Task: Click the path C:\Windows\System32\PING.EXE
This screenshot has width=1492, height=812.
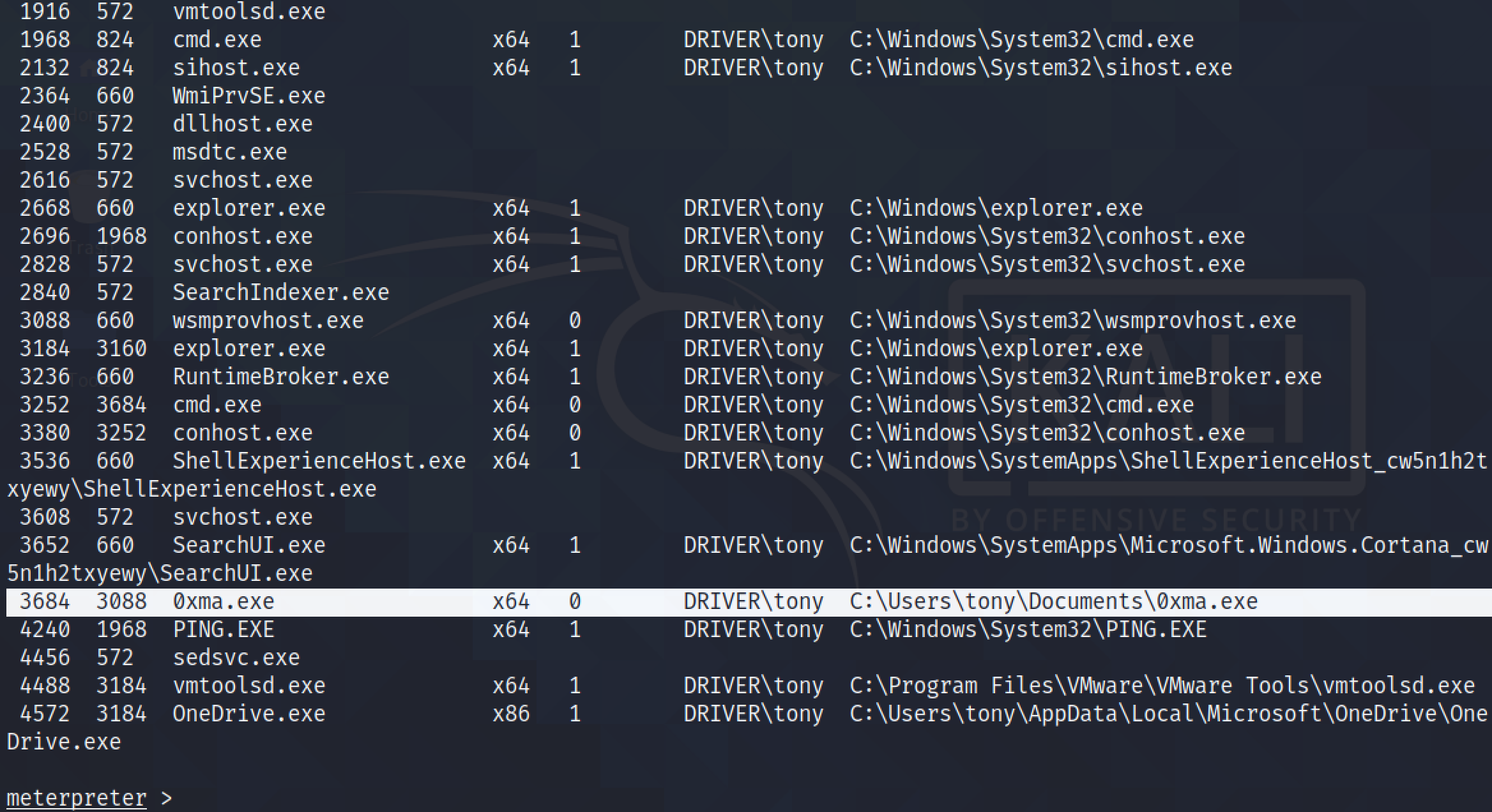Action: pyautogui.click(x=1028, y=629)
